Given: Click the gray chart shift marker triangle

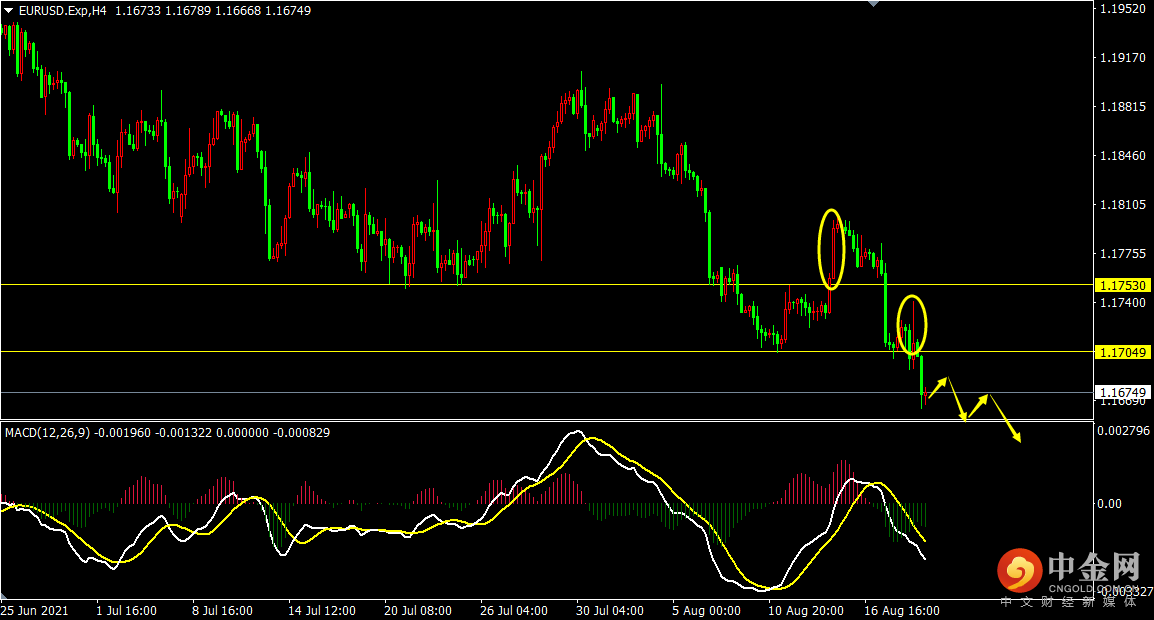Looking at the screenshot, I should click(x=874, y=5).
